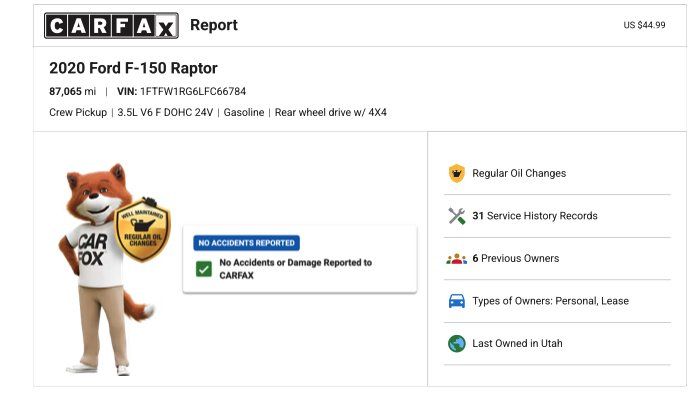Click the Gasoline fuel type text
Screen dimensions: 700x397
pyautogui.click(x=244, y=113)
